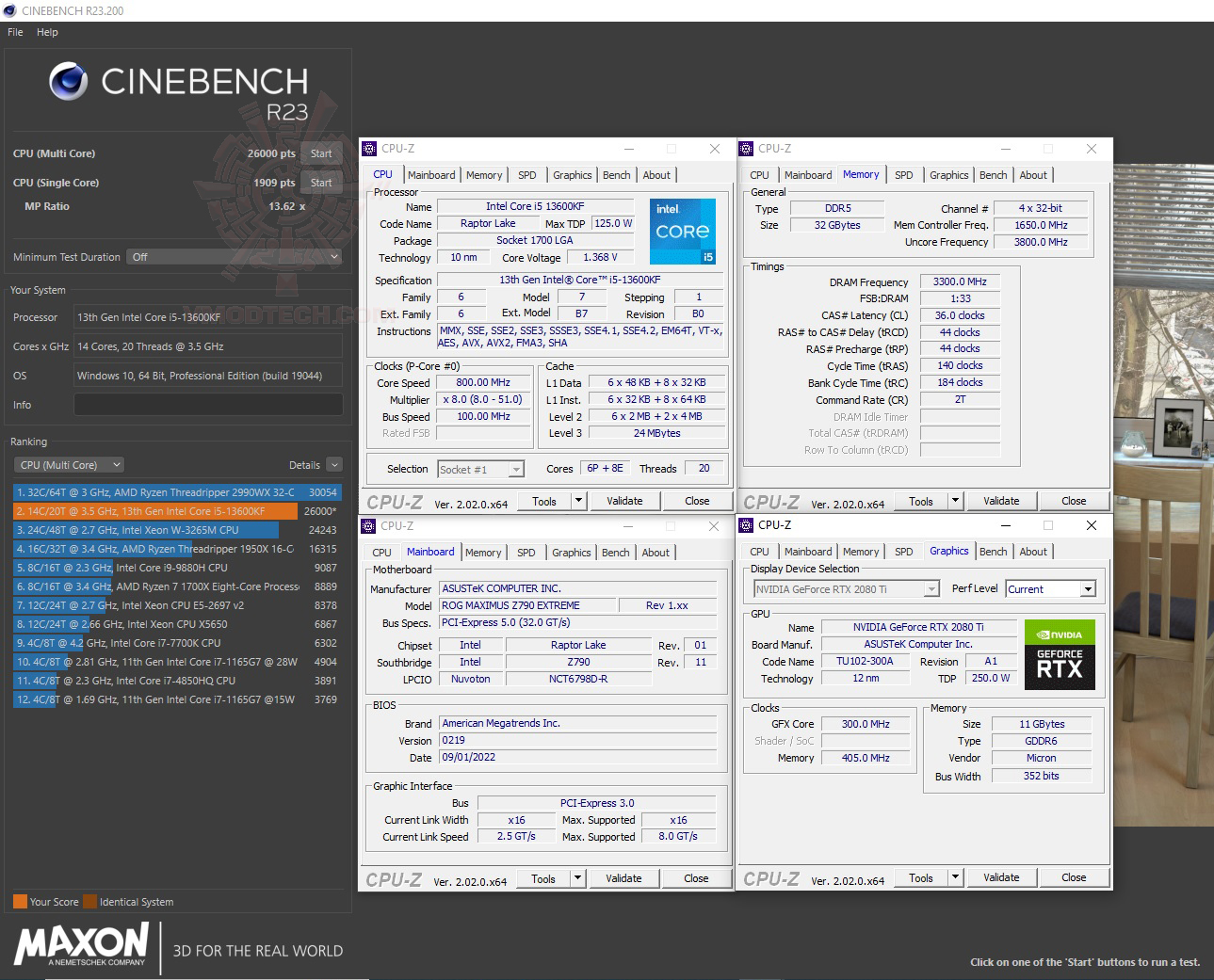The height and width of the screenshot is (980, 1214).
Task: Click the Tools button in the Memory CPU-Z window
Action: (x=921, y=501)
